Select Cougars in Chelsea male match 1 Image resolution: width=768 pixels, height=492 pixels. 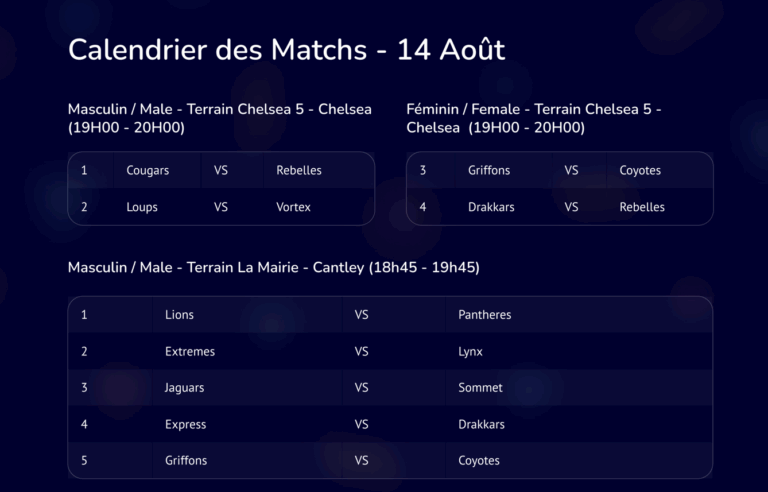[x=147, y=171]
